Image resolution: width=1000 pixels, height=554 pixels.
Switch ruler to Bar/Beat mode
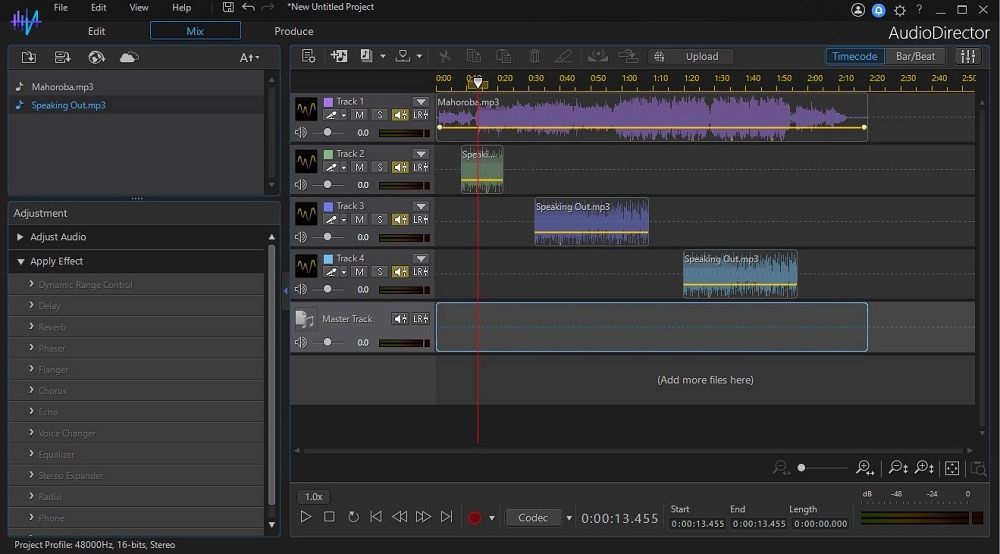pos(915,56)
